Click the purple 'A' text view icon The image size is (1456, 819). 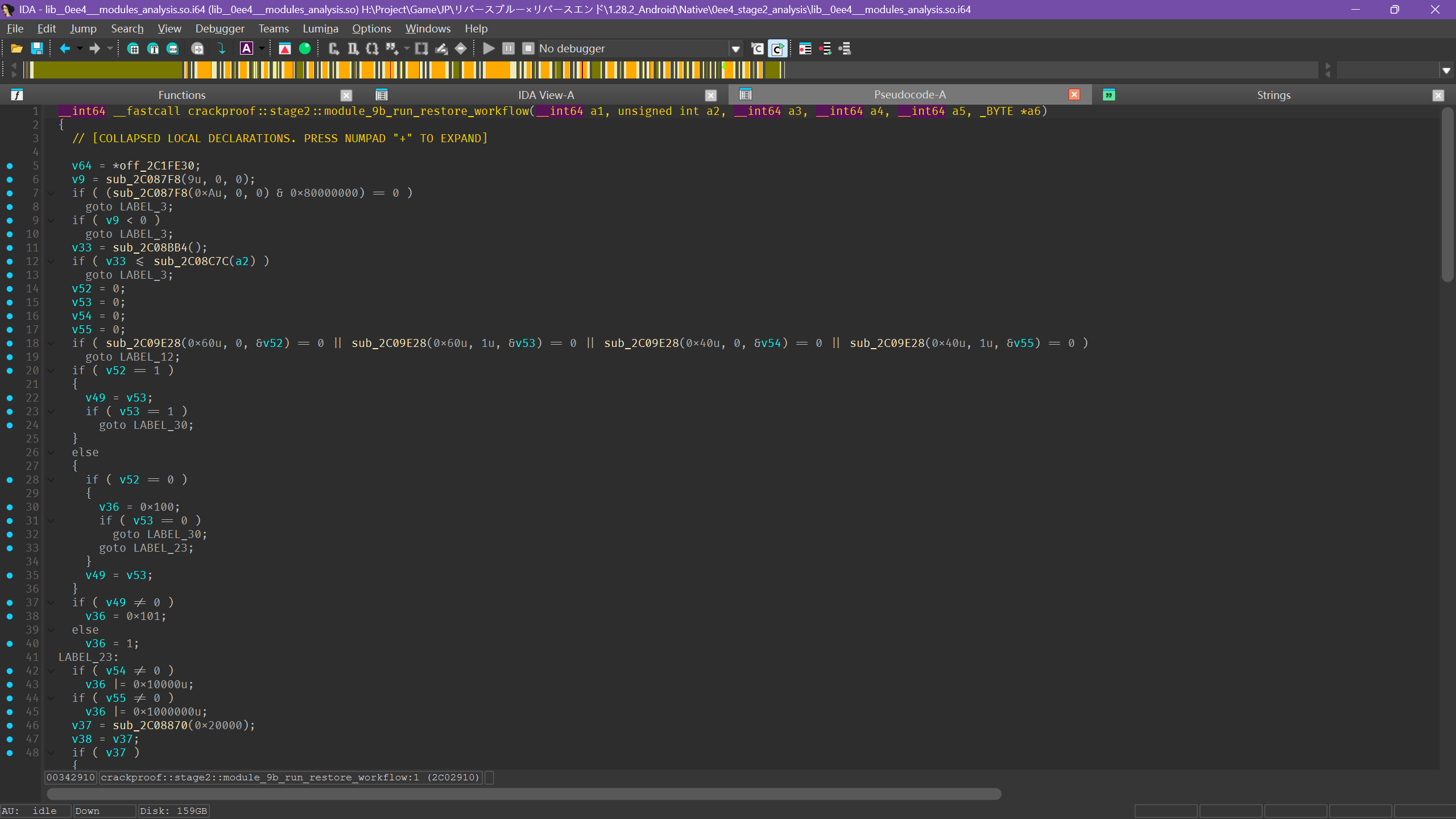[246, 49]
